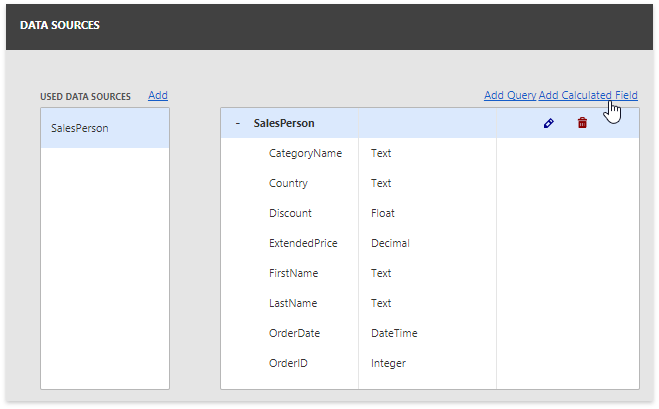Viewport: 659px width, 409px height.
Task: Select the LastName field row
Action: coord(294,303)
